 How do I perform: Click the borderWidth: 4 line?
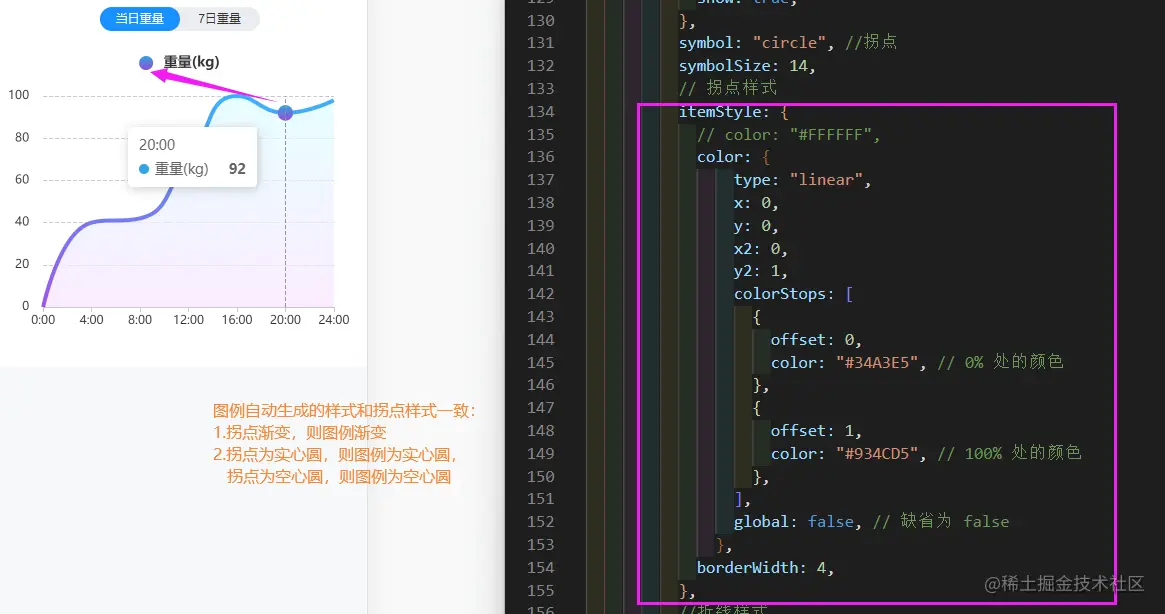tap(765, 568)
